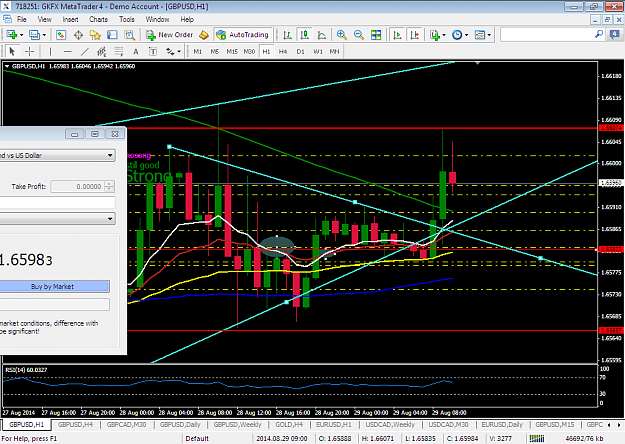Switch chart to Line Chart icon

(322, 35)
